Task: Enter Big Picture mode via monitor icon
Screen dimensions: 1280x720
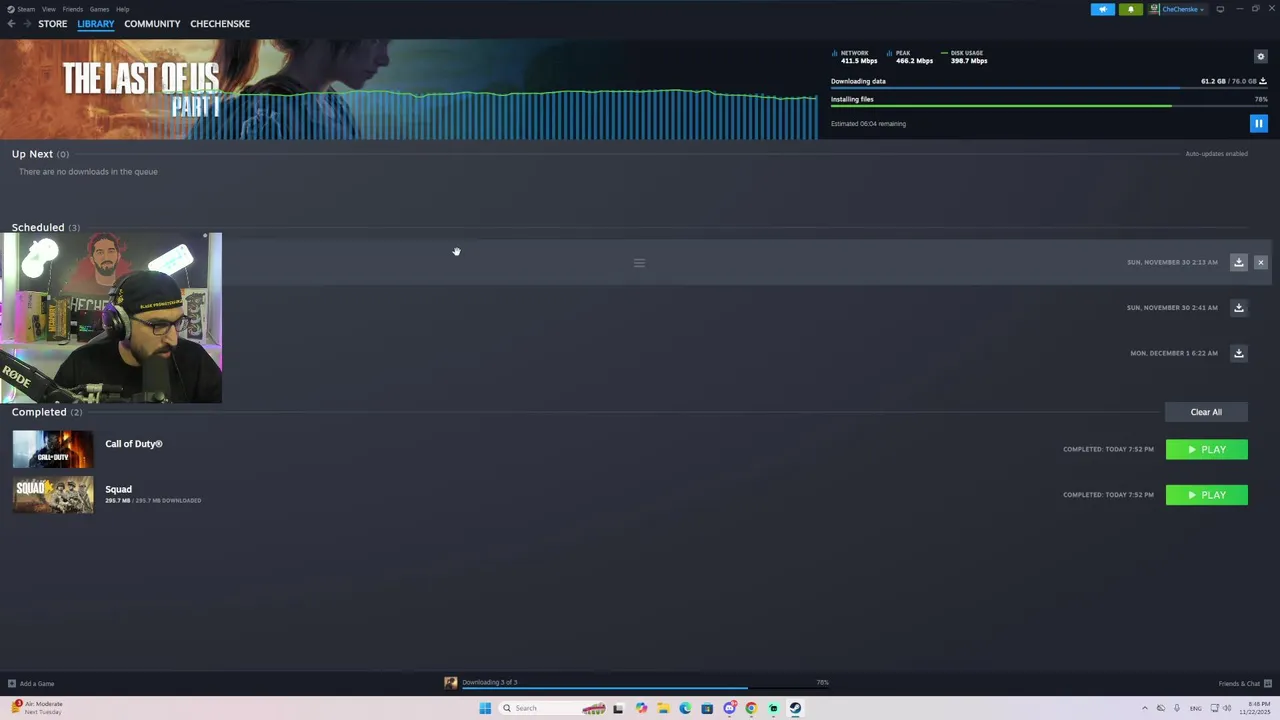Action: [x=1220, y=9]
